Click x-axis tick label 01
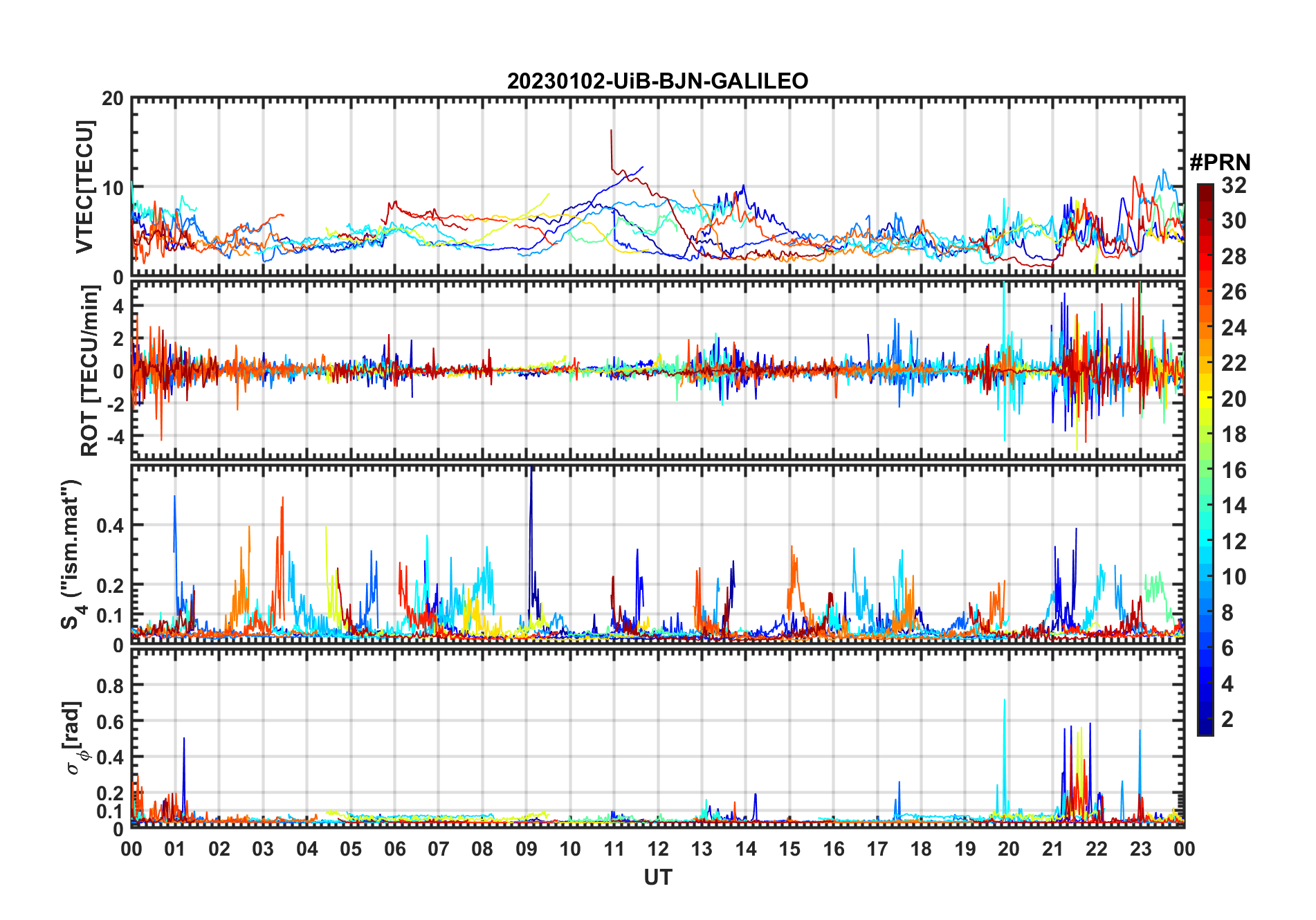1316x920 pixels. tap(175, 849)
